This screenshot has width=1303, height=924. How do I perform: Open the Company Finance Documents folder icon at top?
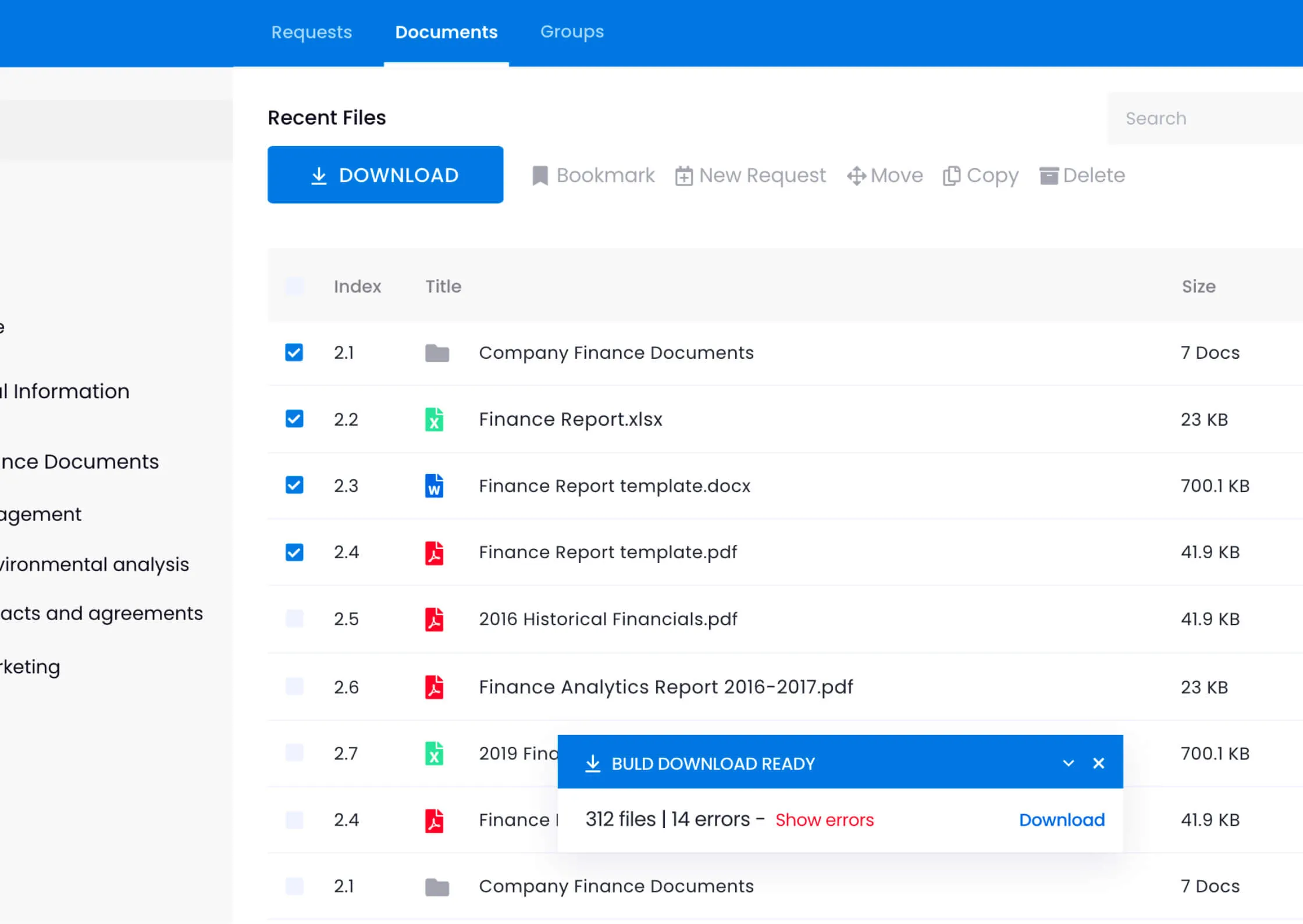click(x=437, y=353)
